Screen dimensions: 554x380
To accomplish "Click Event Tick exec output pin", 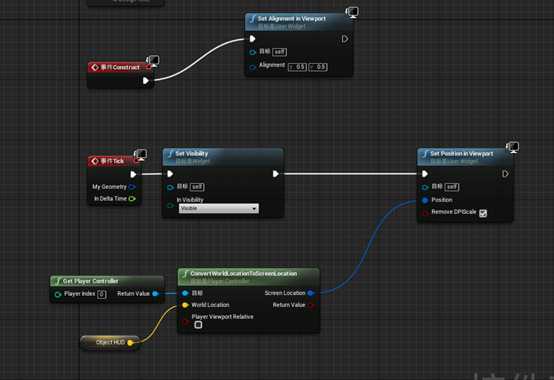I will point(133,174).
